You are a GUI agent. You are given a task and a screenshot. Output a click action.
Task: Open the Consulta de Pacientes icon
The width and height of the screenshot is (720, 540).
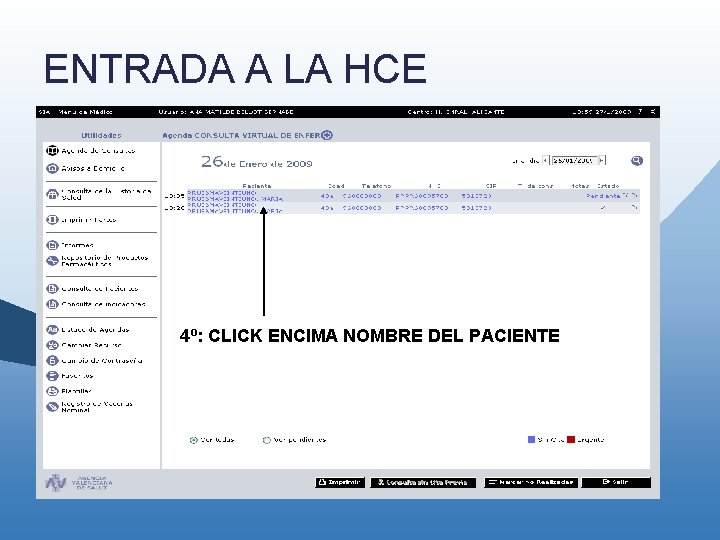click(x=52, y=289)
